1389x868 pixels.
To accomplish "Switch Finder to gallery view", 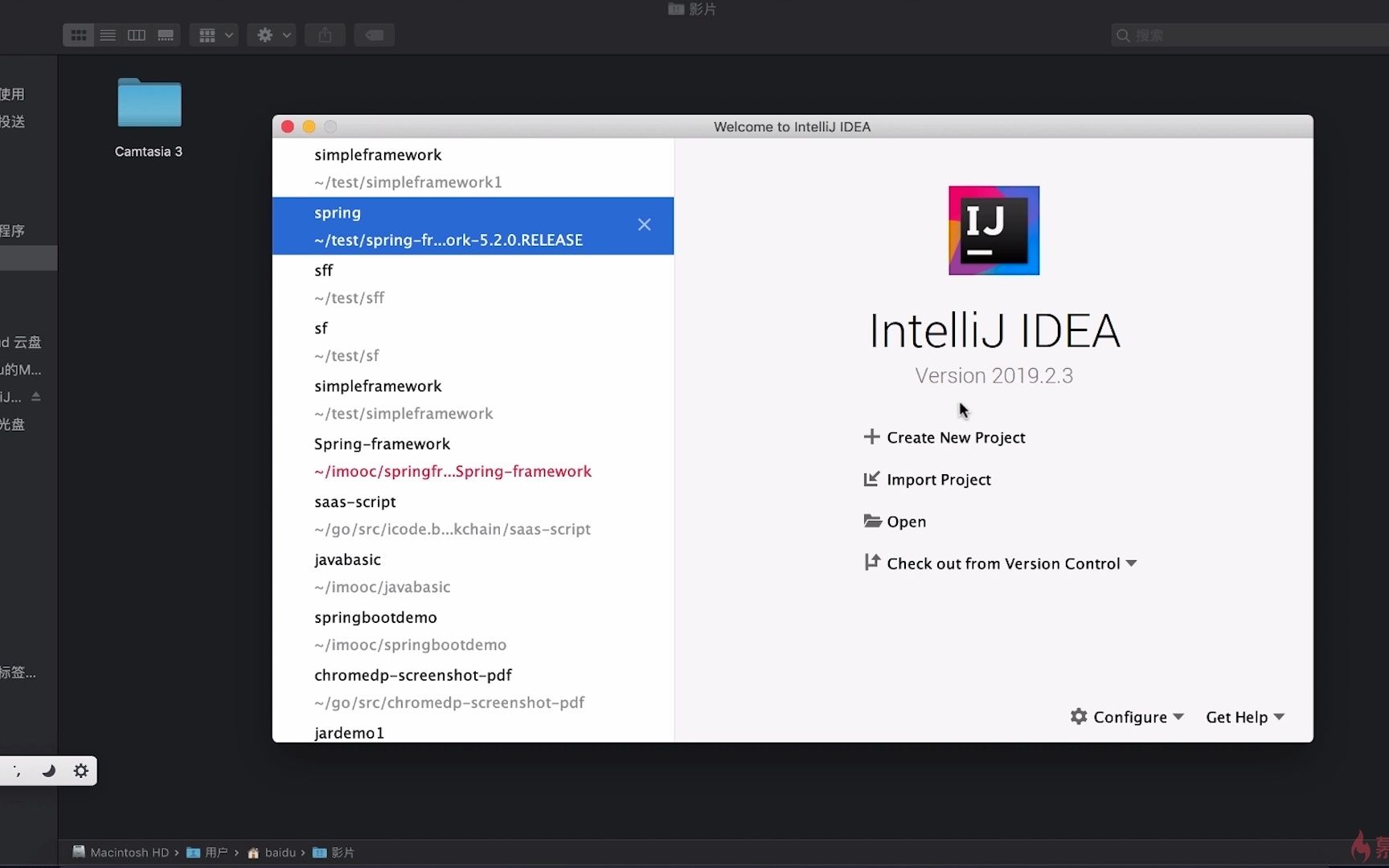I will point(166,35).
